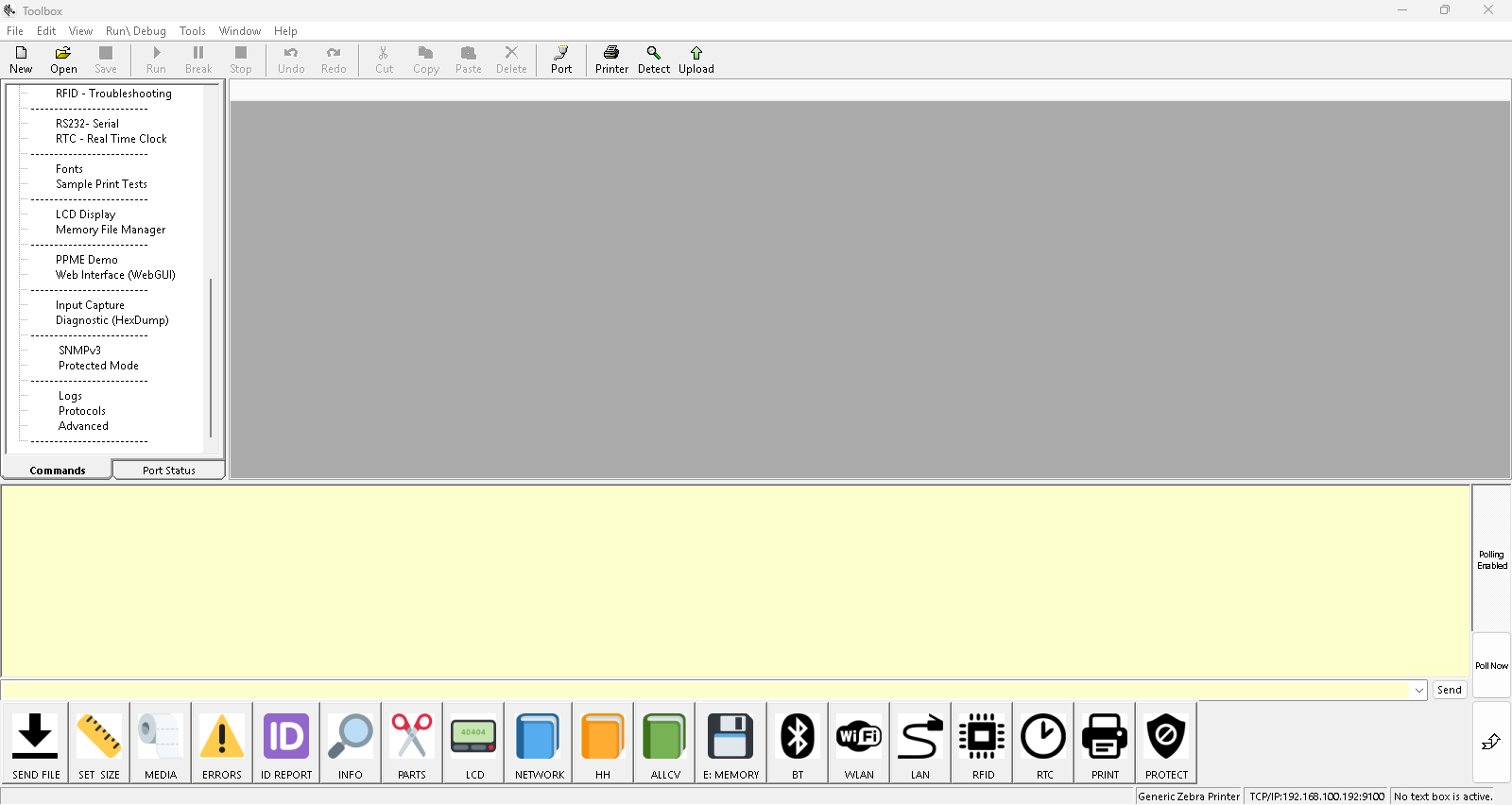Click the HH orange book icon
Image resolution: width=1512 pixels, height=805 pixels.
click(603, 743)
